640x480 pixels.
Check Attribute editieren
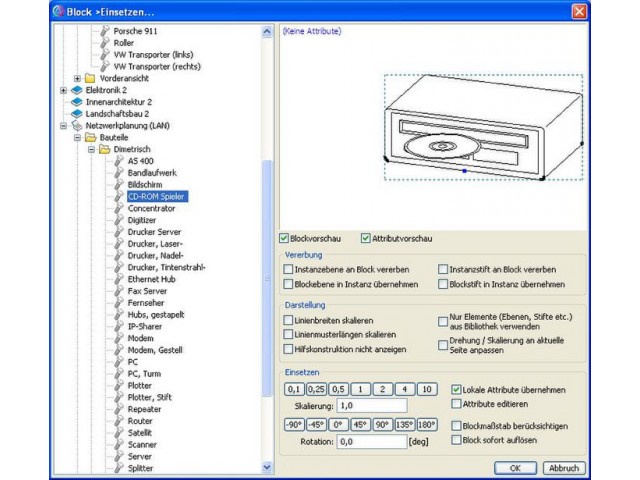click(x=456, y=404)
